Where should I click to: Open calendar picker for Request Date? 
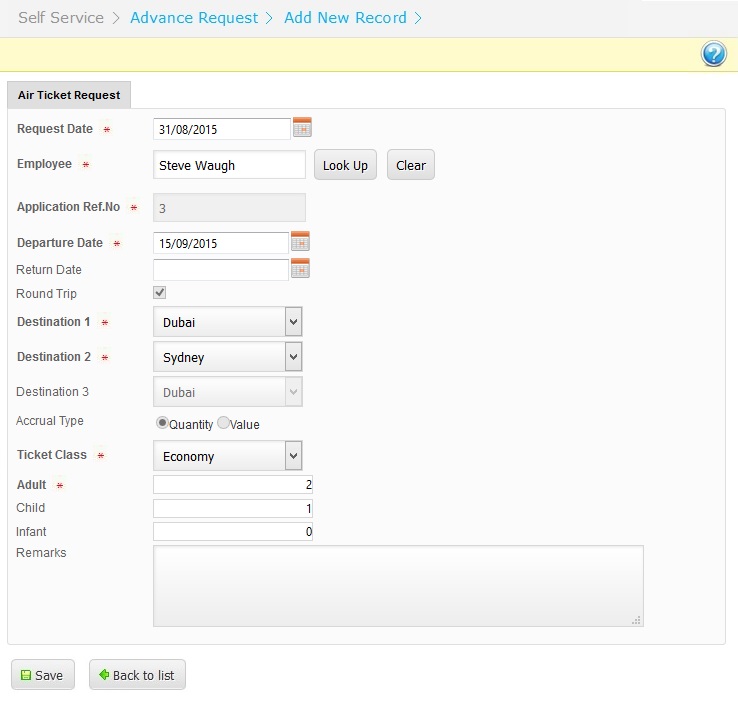tap(302, 127)
